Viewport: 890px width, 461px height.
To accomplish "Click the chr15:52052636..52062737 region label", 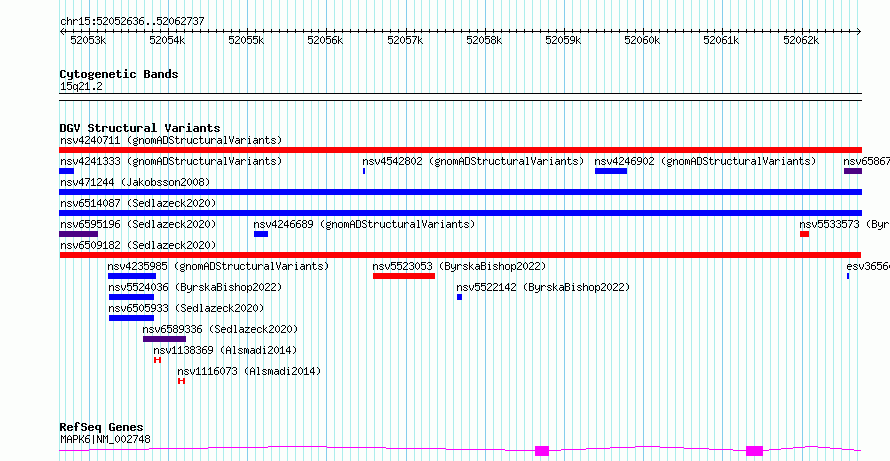I will (x=132, y=22).
